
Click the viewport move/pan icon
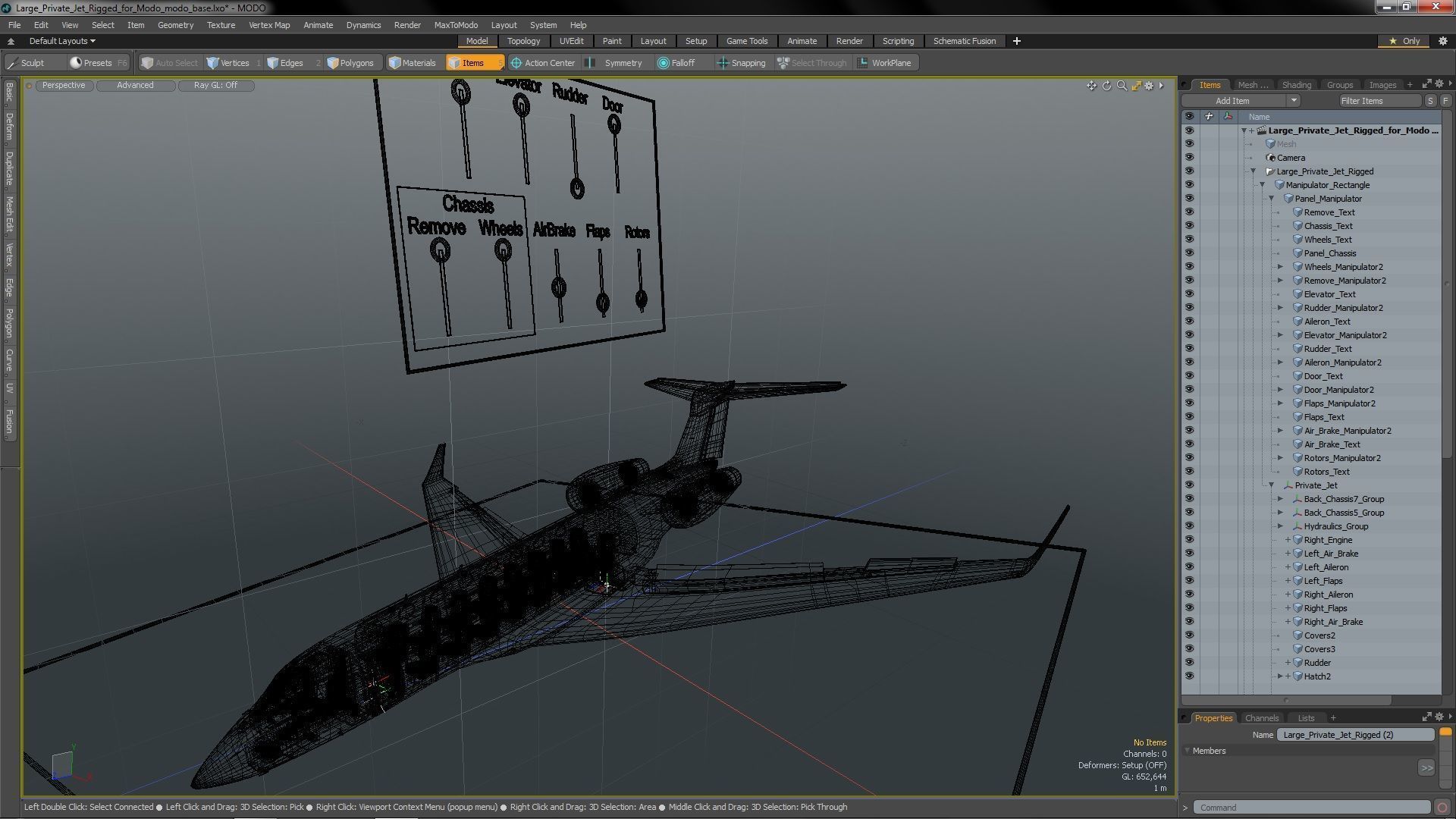coord(1091,86)
